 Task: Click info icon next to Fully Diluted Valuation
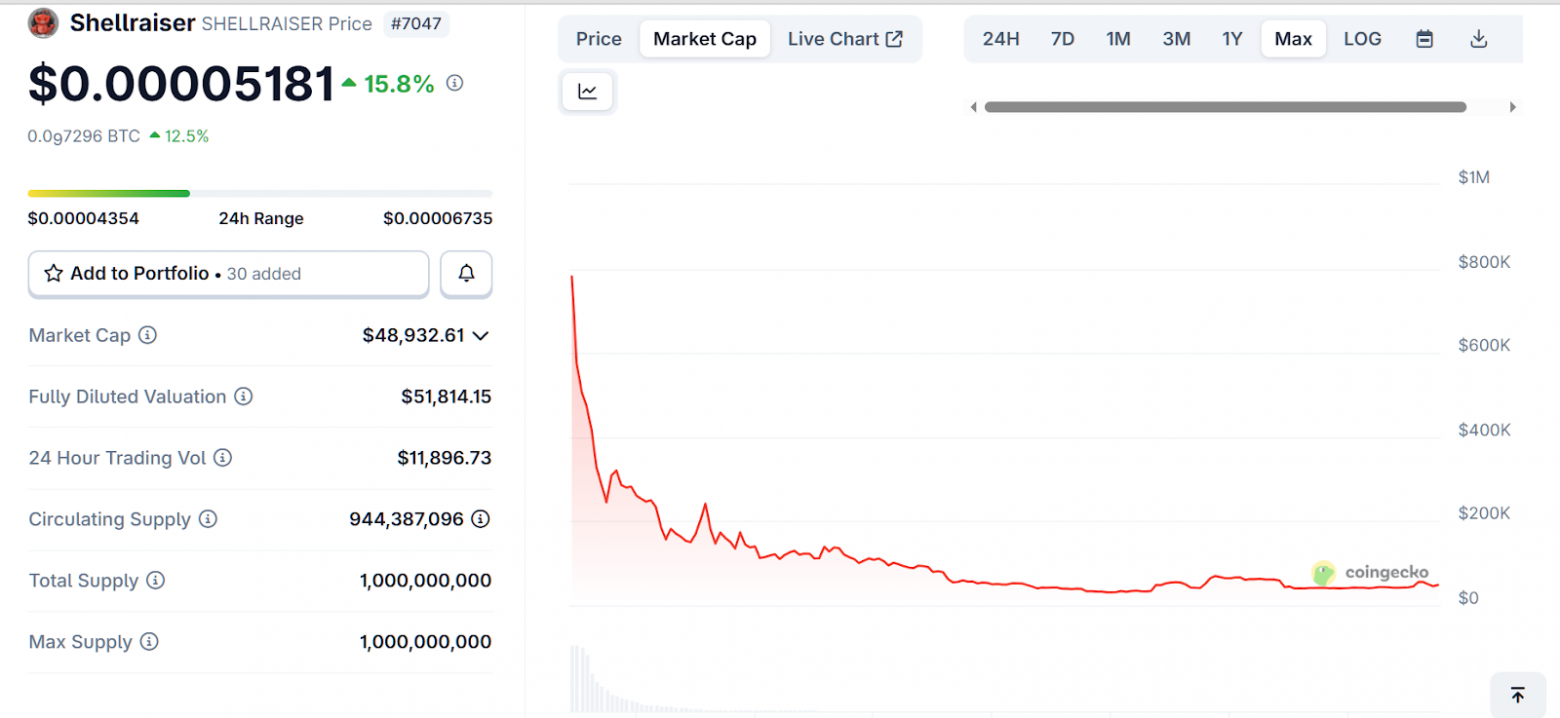[x=243, y=397]
